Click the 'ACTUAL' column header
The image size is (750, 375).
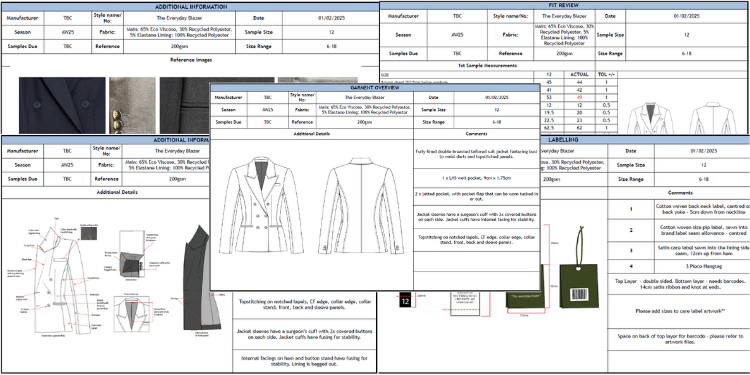(x=579, y=74)
